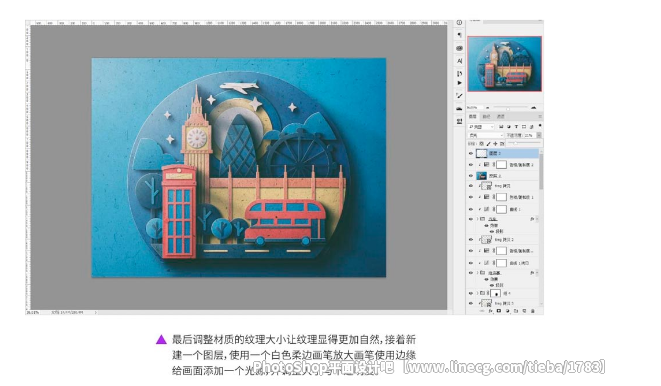Toggle visibility of the second layer from top

471,164
